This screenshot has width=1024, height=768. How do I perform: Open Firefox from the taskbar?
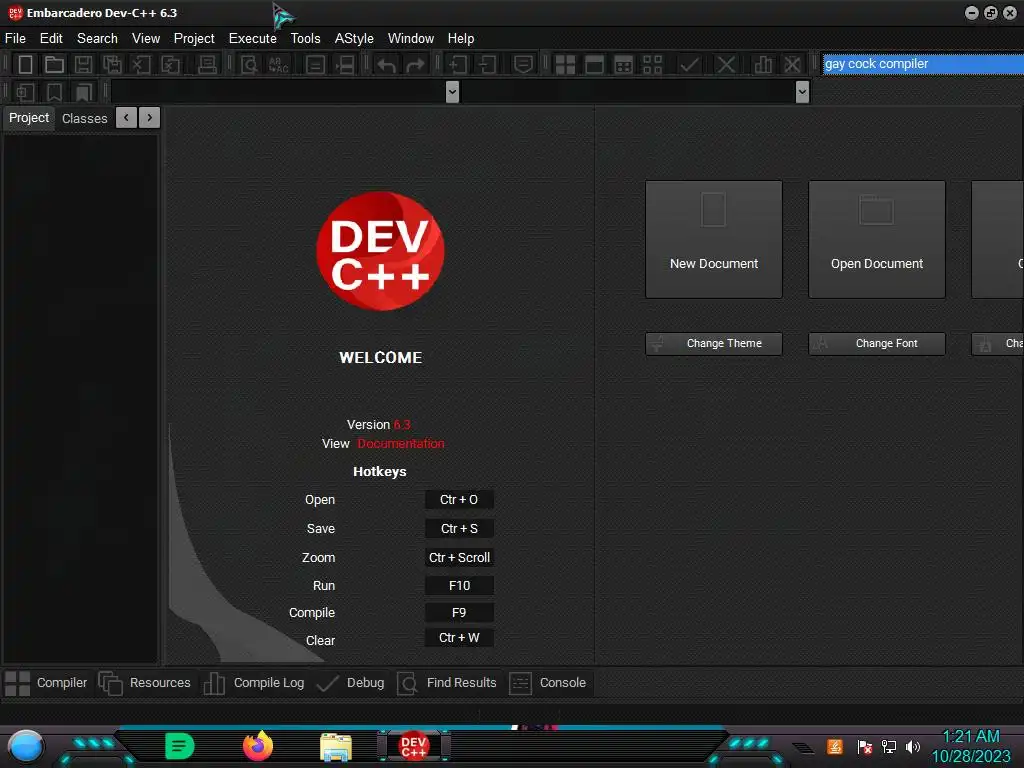258,746
